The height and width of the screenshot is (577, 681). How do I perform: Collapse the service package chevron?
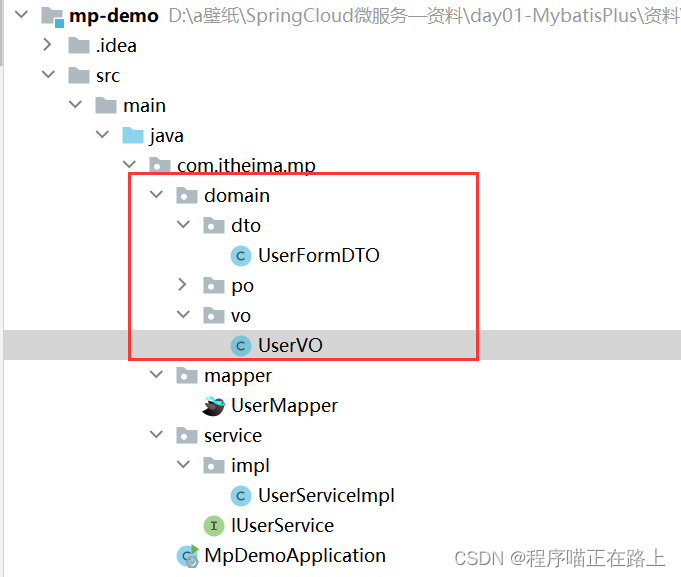[156, 434]
